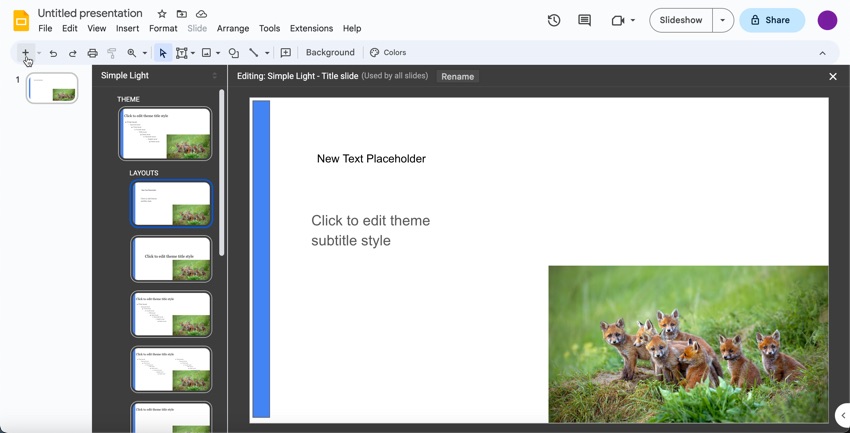Select the New Text Placeholder box
The width and height of the screenshot is (850, 433).
point(371,159)
